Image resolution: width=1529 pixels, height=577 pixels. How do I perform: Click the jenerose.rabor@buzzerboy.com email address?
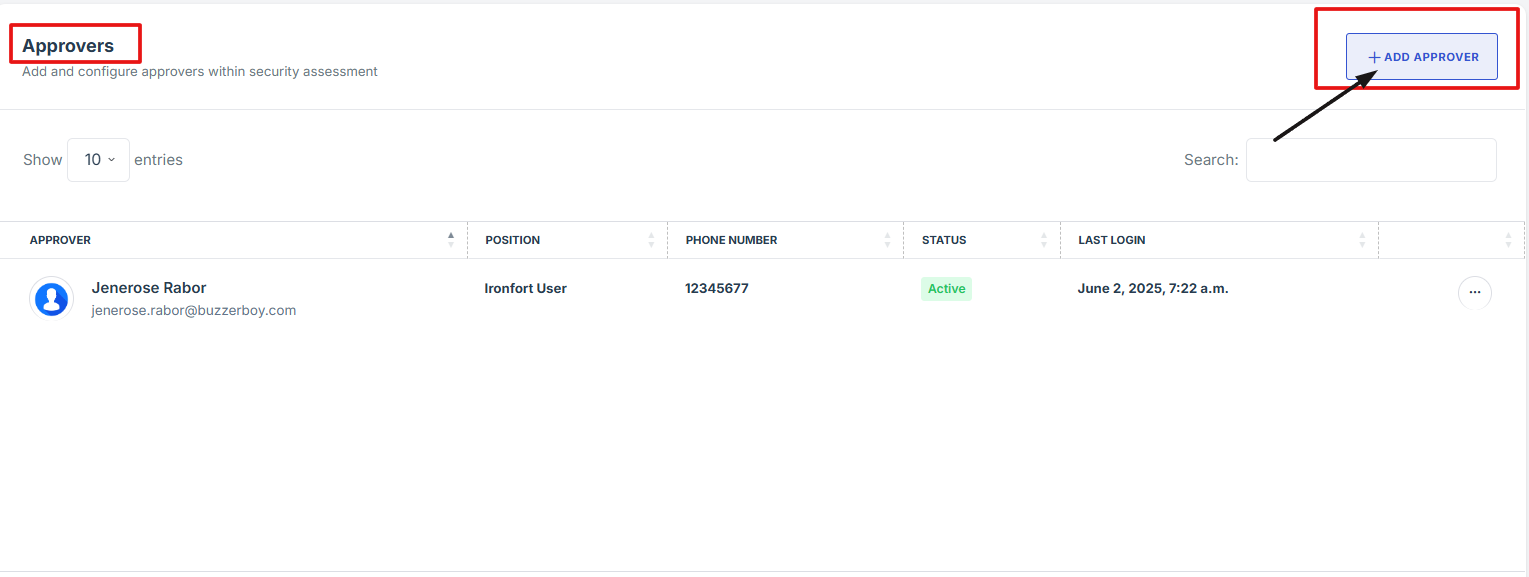coord(193,310)
